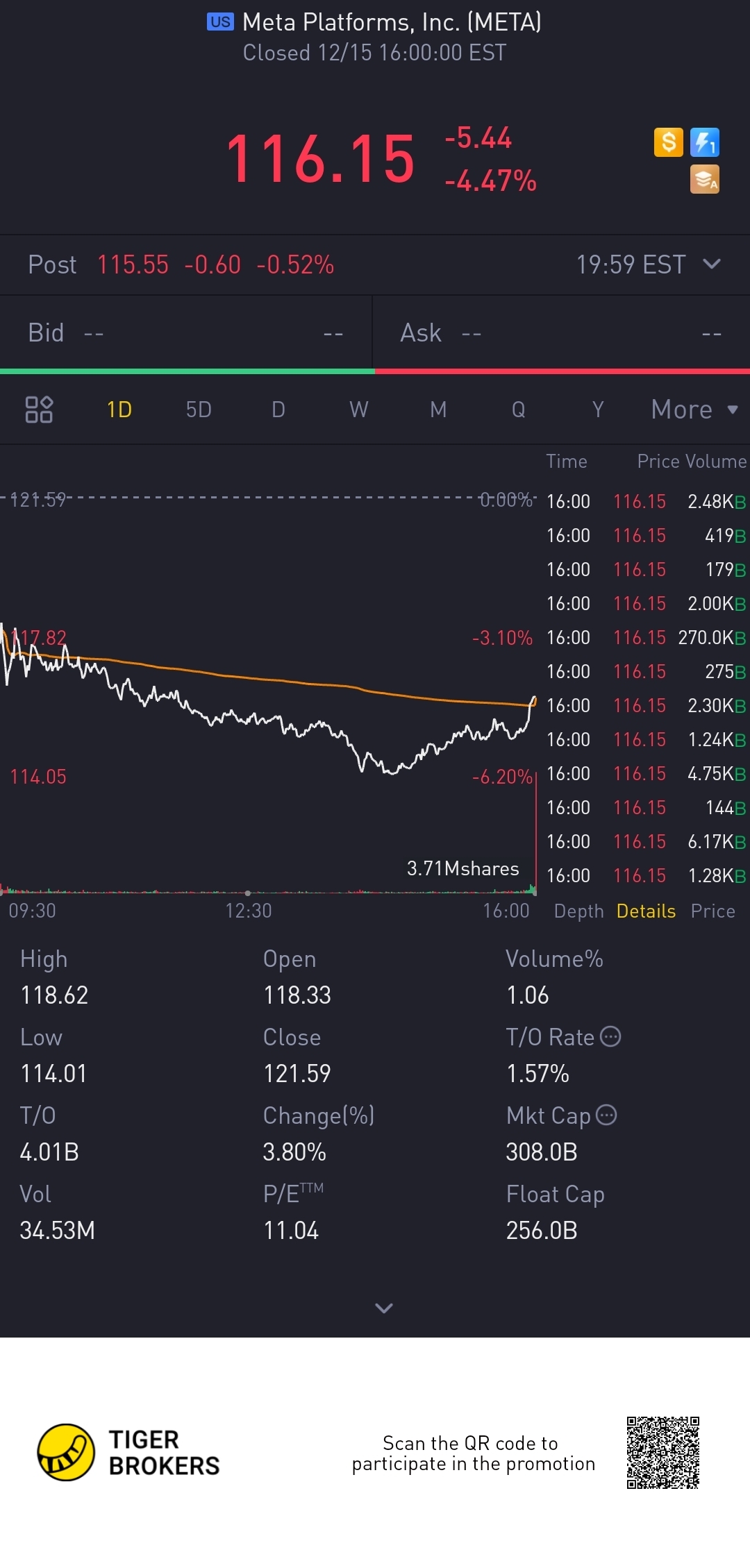Tap the -4.47% change value
750x1568 pixels.
coord(490,180)
